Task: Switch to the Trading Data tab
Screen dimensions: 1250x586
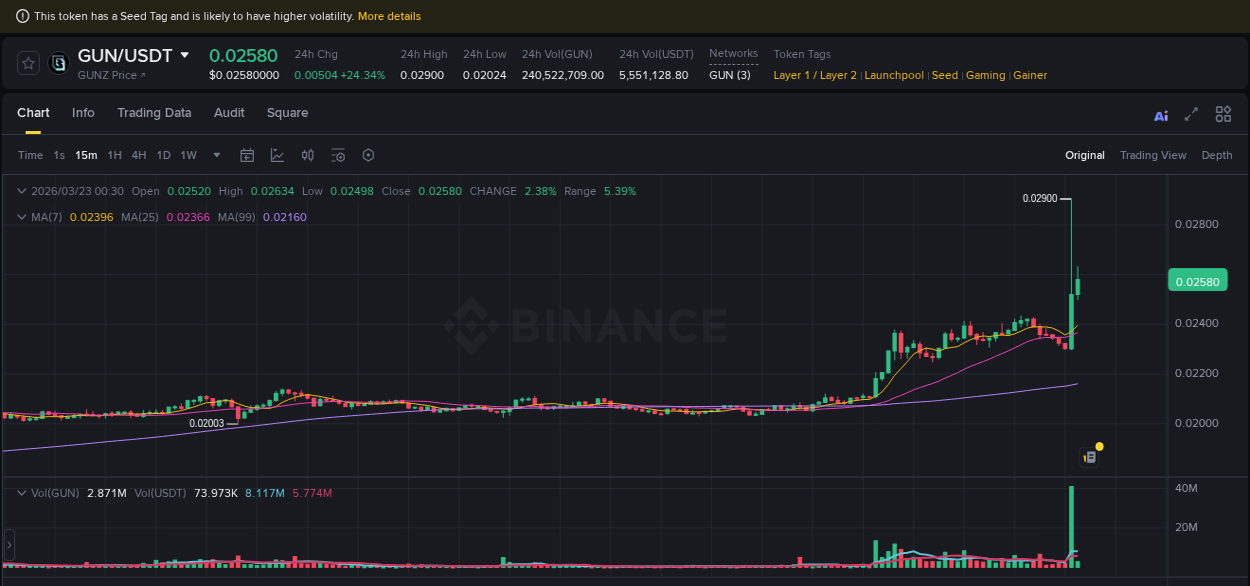Action: tap(154, 113)
